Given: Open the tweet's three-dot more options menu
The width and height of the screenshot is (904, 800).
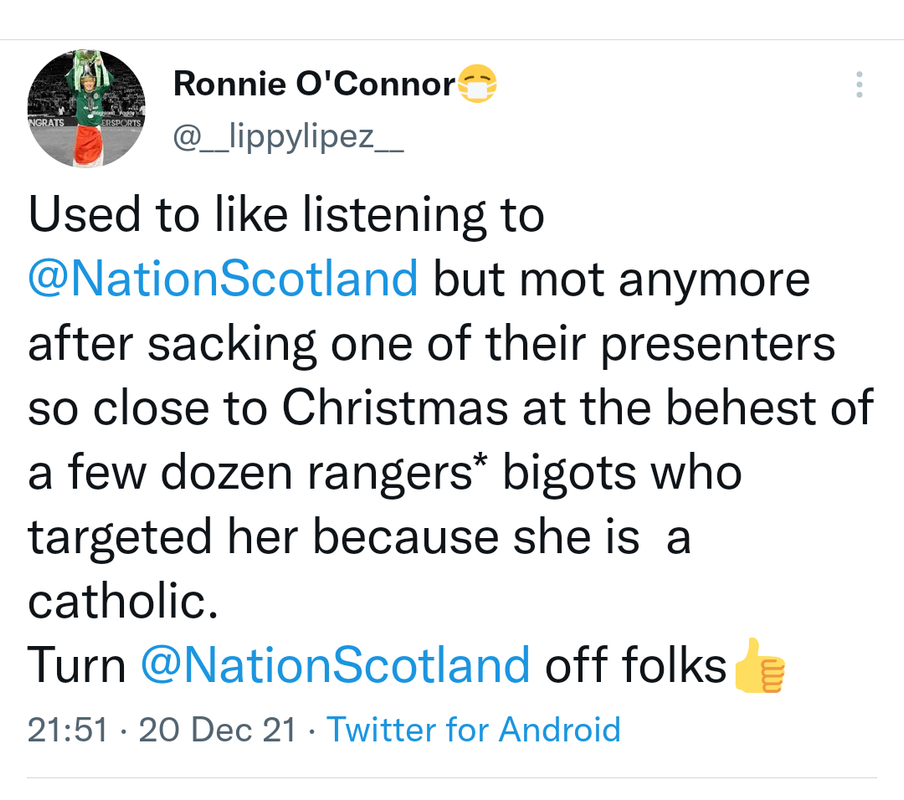Looking at the screenshot, I should click(858, 86).
